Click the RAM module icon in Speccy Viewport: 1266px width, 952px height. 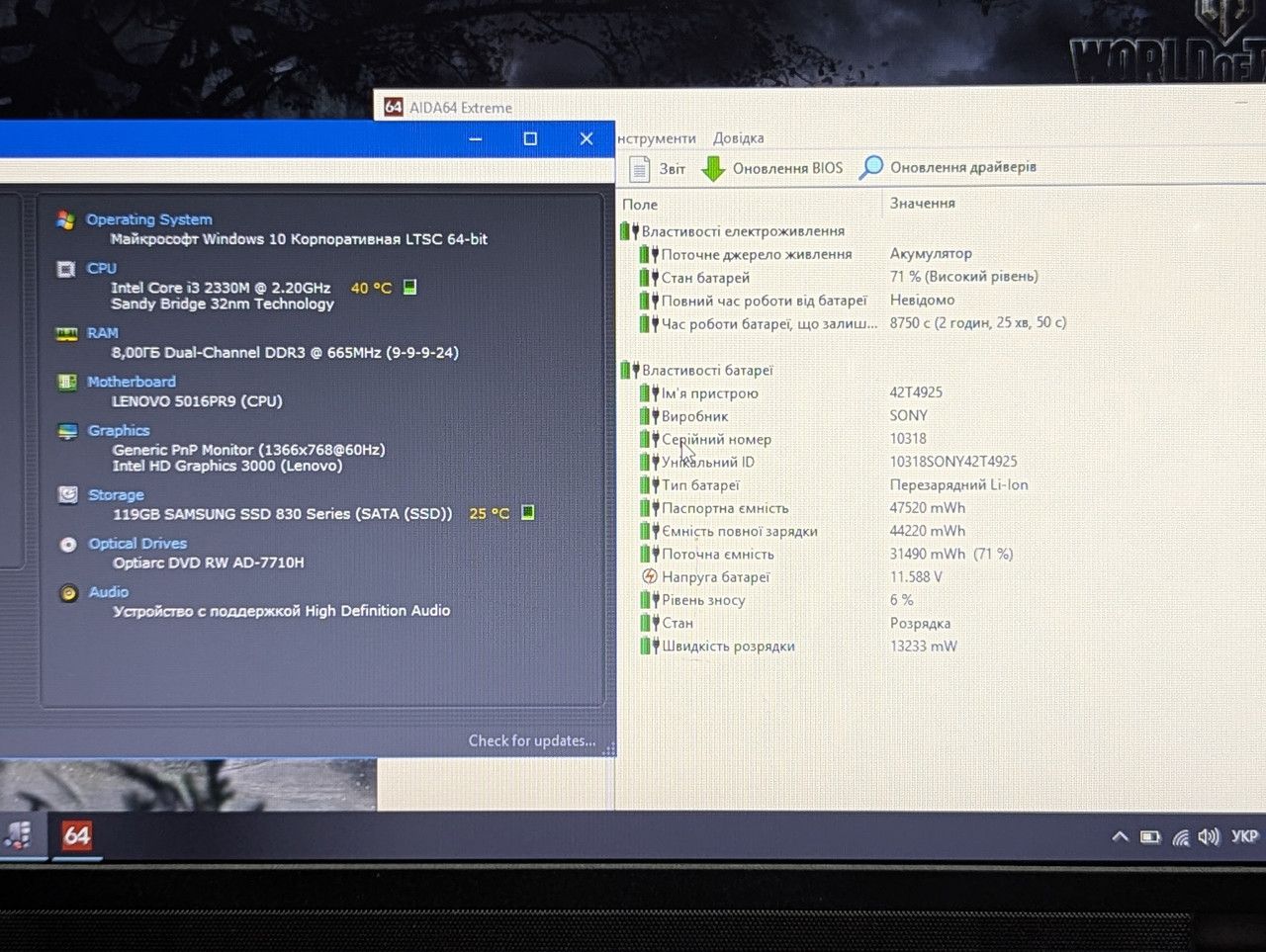click(66, 333)
